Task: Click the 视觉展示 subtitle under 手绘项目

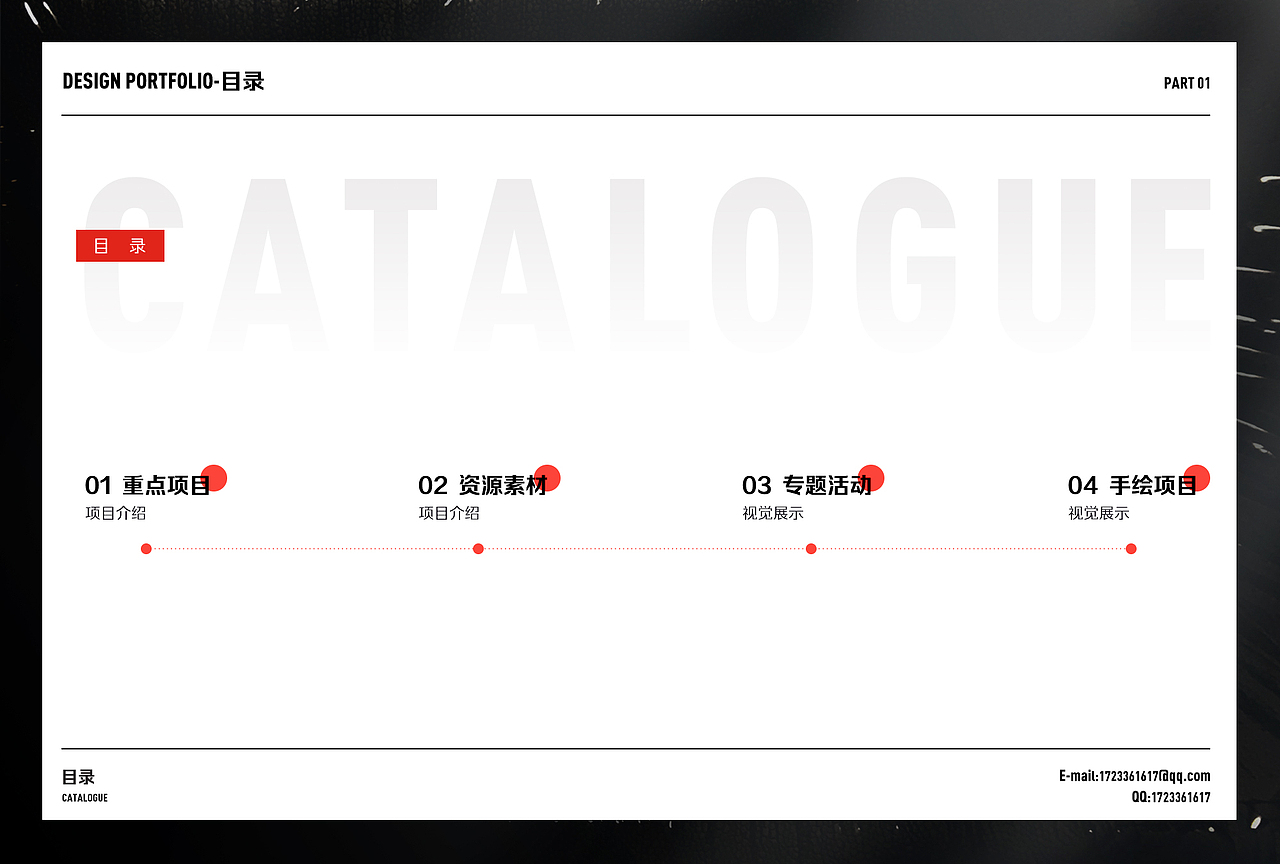Action: (1099, 513)
